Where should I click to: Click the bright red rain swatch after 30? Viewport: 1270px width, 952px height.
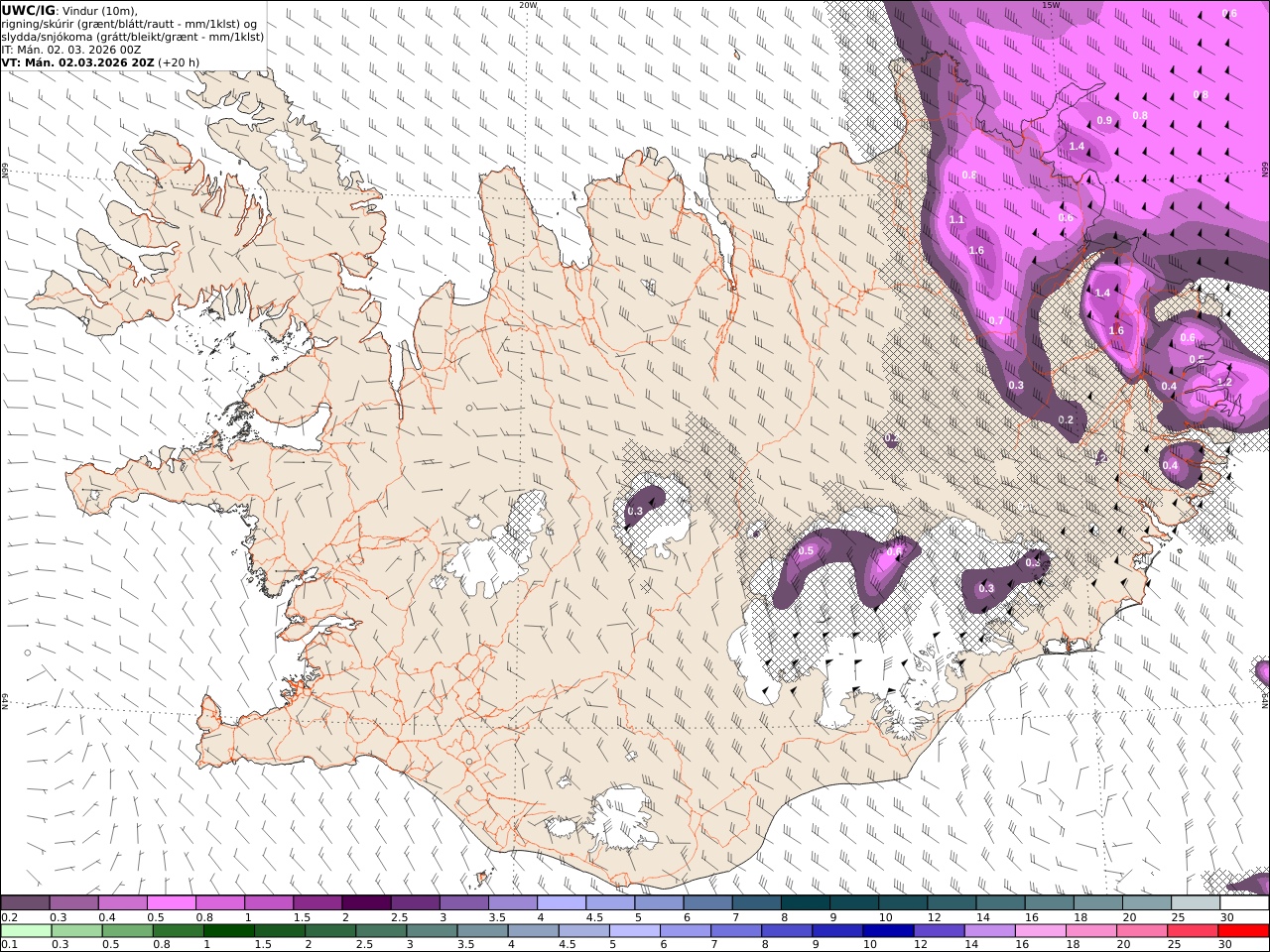pos(1242,931)
